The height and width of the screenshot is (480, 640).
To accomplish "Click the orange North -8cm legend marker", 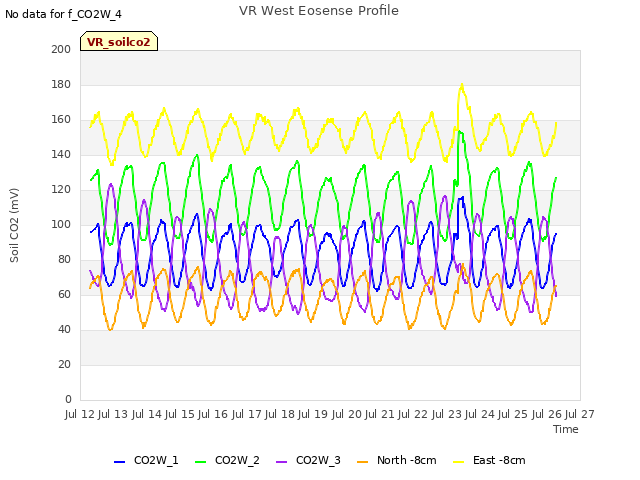I will (362, 461).
